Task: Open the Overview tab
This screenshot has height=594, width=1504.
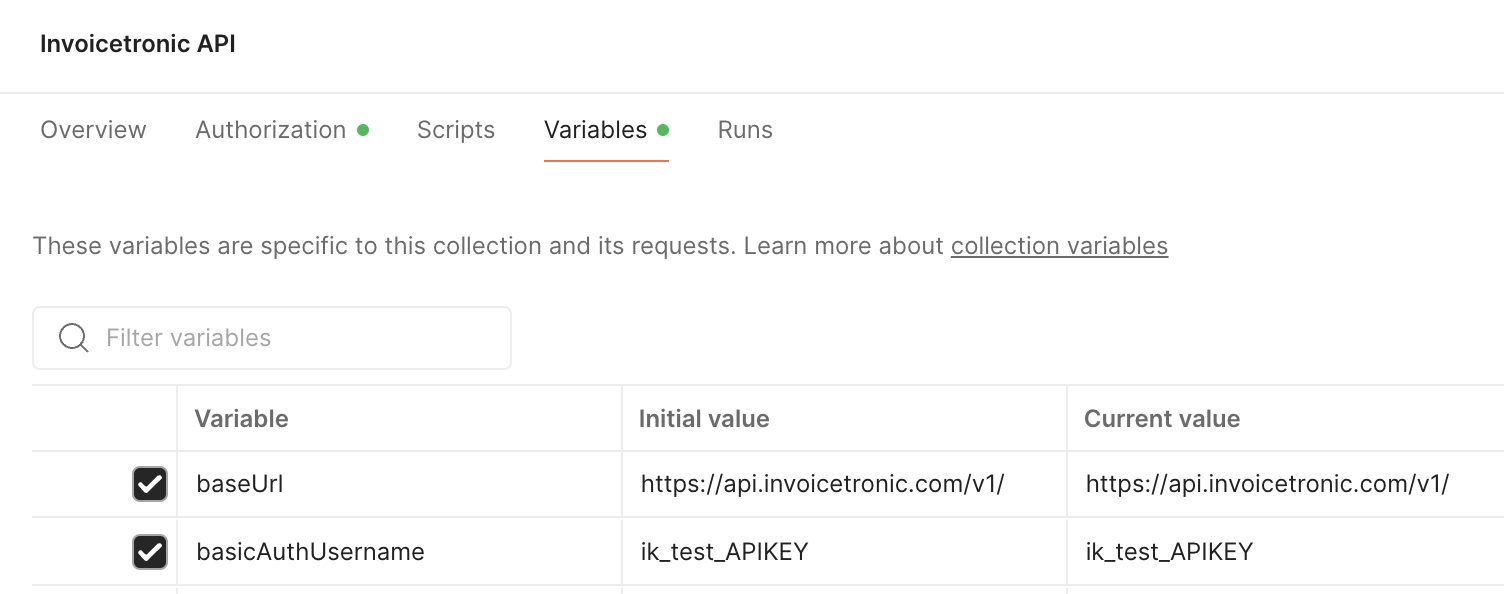Action: point(93,130)
